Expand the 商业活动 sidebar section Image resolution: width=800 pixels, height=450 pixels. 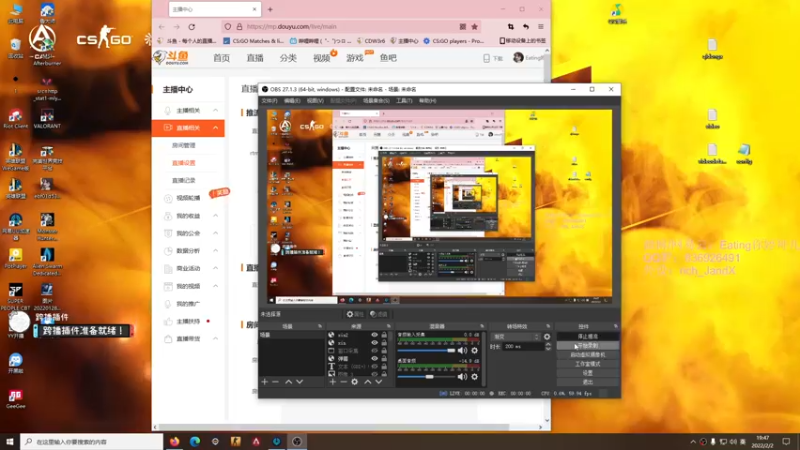coord(215,268)
